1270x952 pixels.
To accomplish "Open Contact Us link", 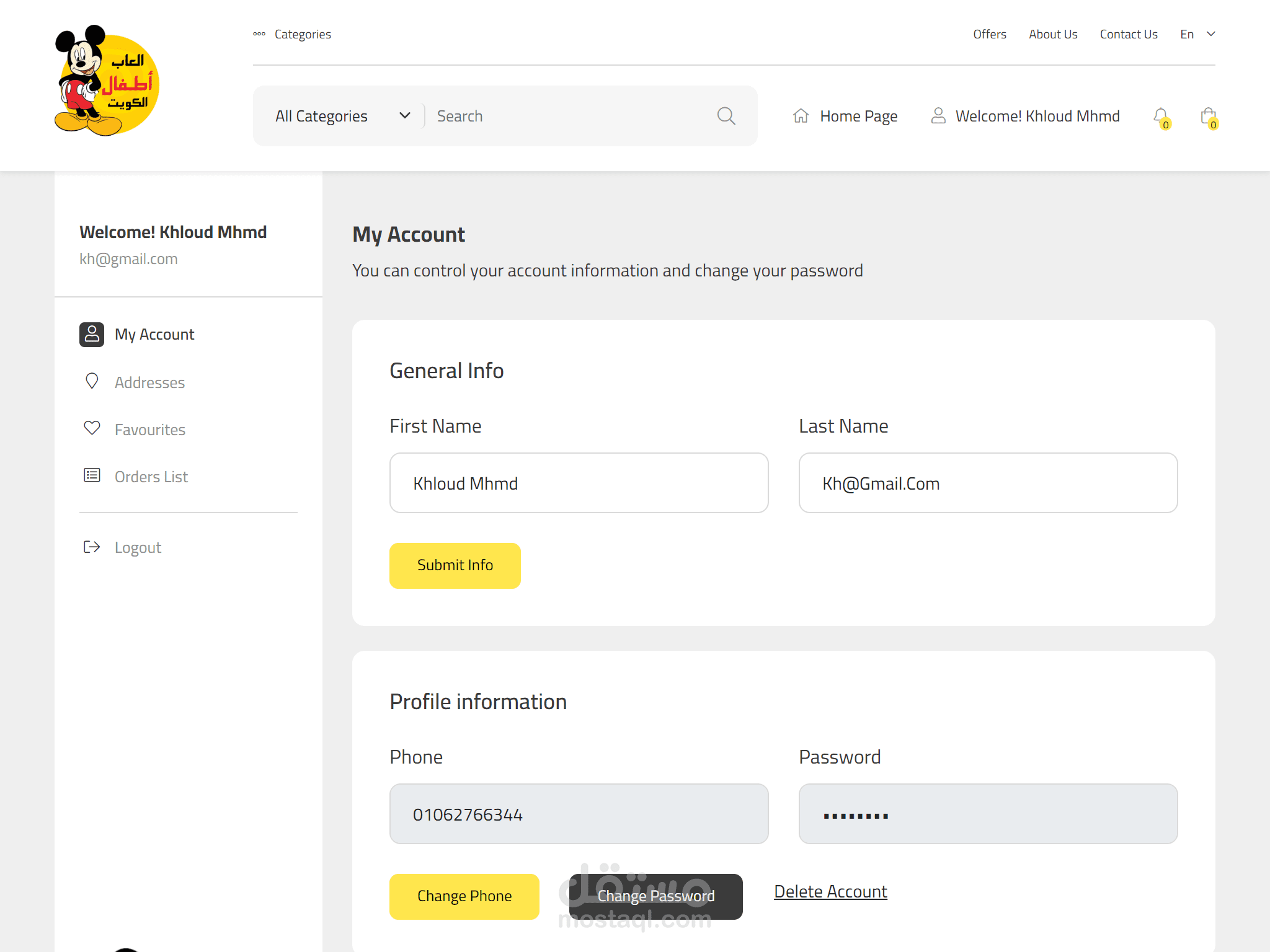I will tap(1128, 34).
